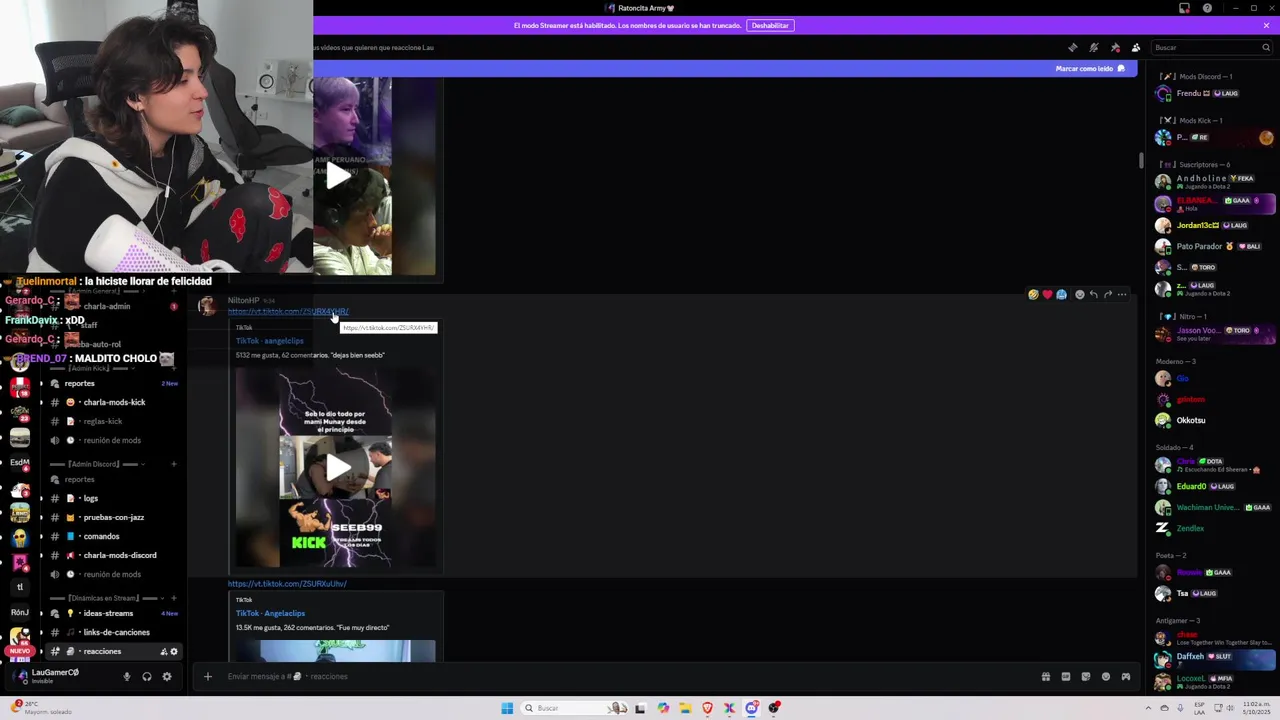Open the emoji picker in message bar
The height and width of the screenshot is (720, 1280).
coord(1106,676)
